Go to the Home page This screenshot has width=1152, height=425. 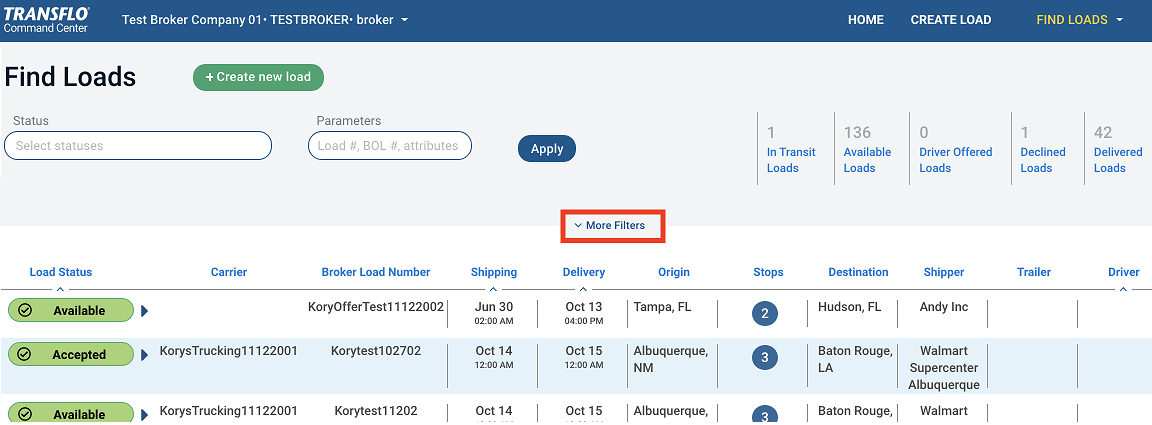pyautogui.click(x=866, y=20)
